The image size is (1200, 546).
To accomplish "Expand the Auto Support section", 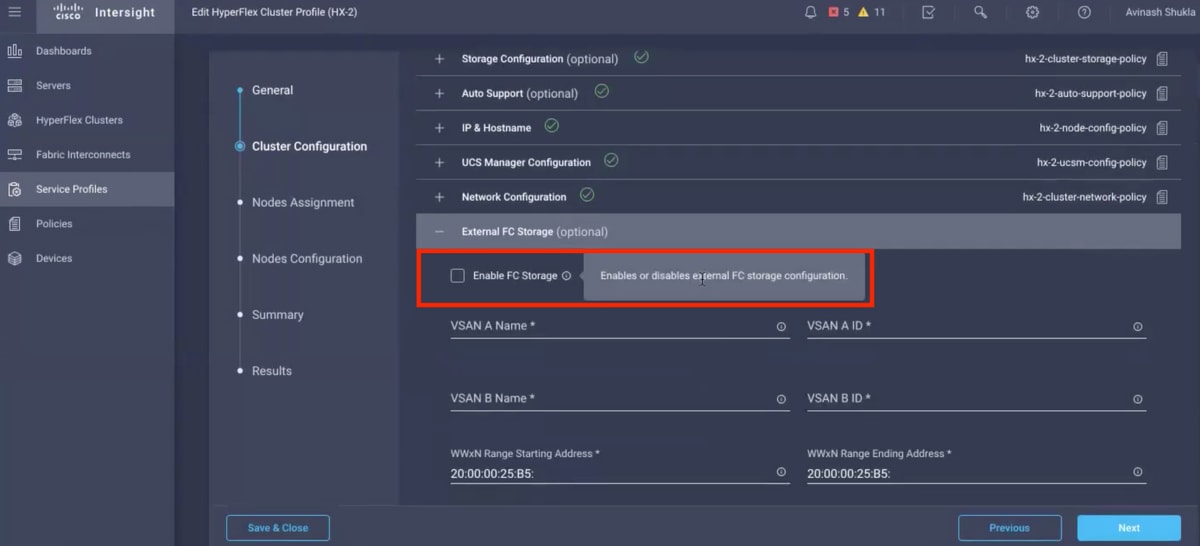I will (439, 94).
